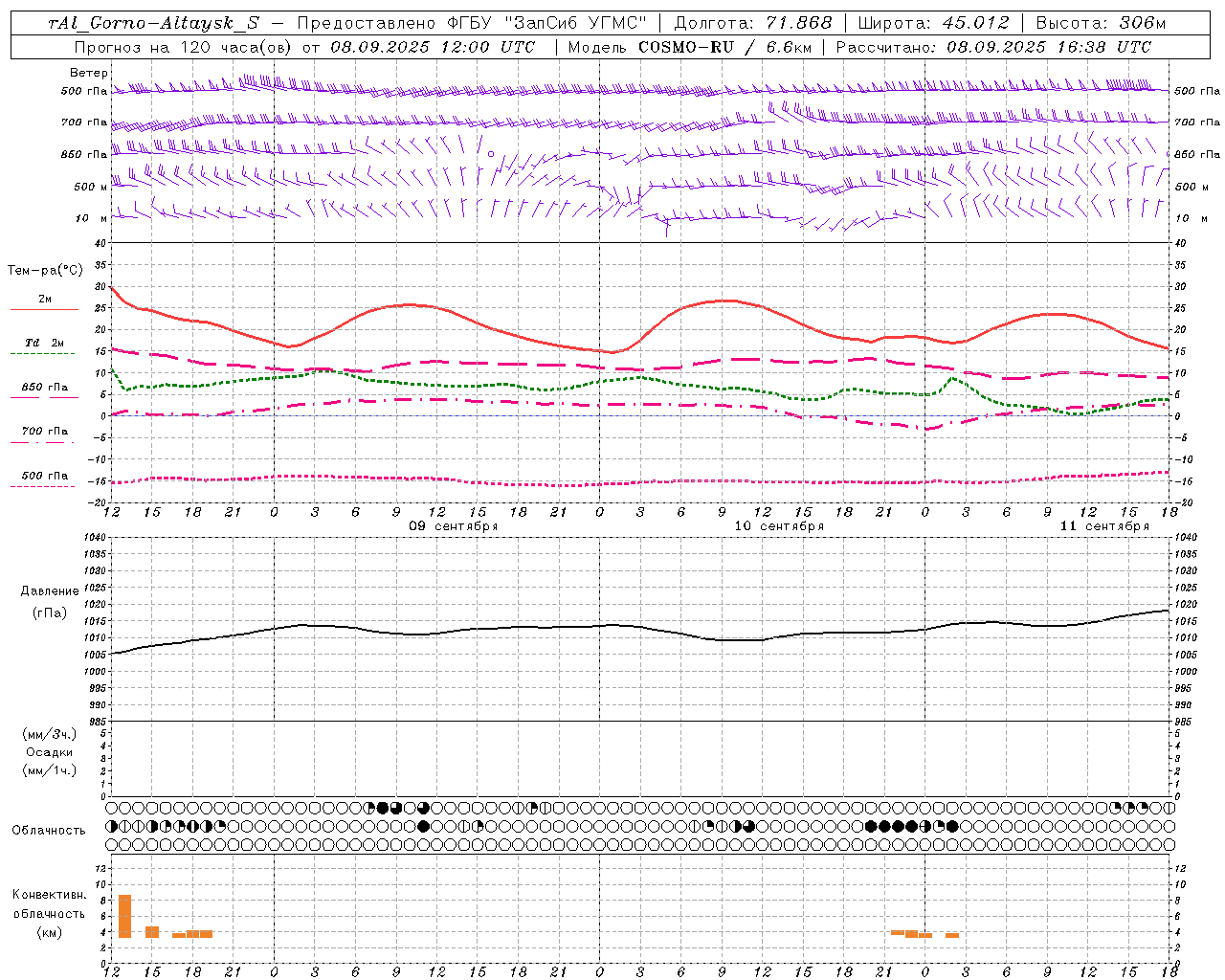
Task: Click the lone black middle-row circle near 12h 09 сентября
Action: pyautogui.click(x=423, y=826)
